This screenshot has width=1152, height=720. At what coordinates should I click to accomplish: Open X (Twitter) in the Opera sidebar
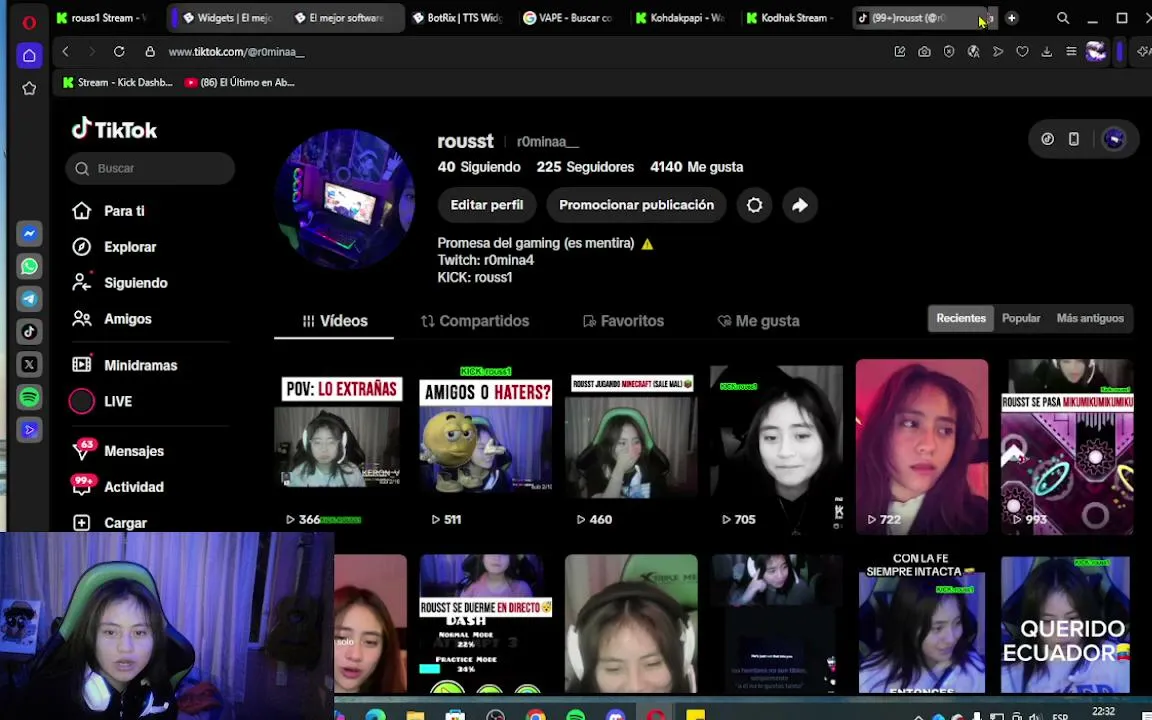[29, 364]
